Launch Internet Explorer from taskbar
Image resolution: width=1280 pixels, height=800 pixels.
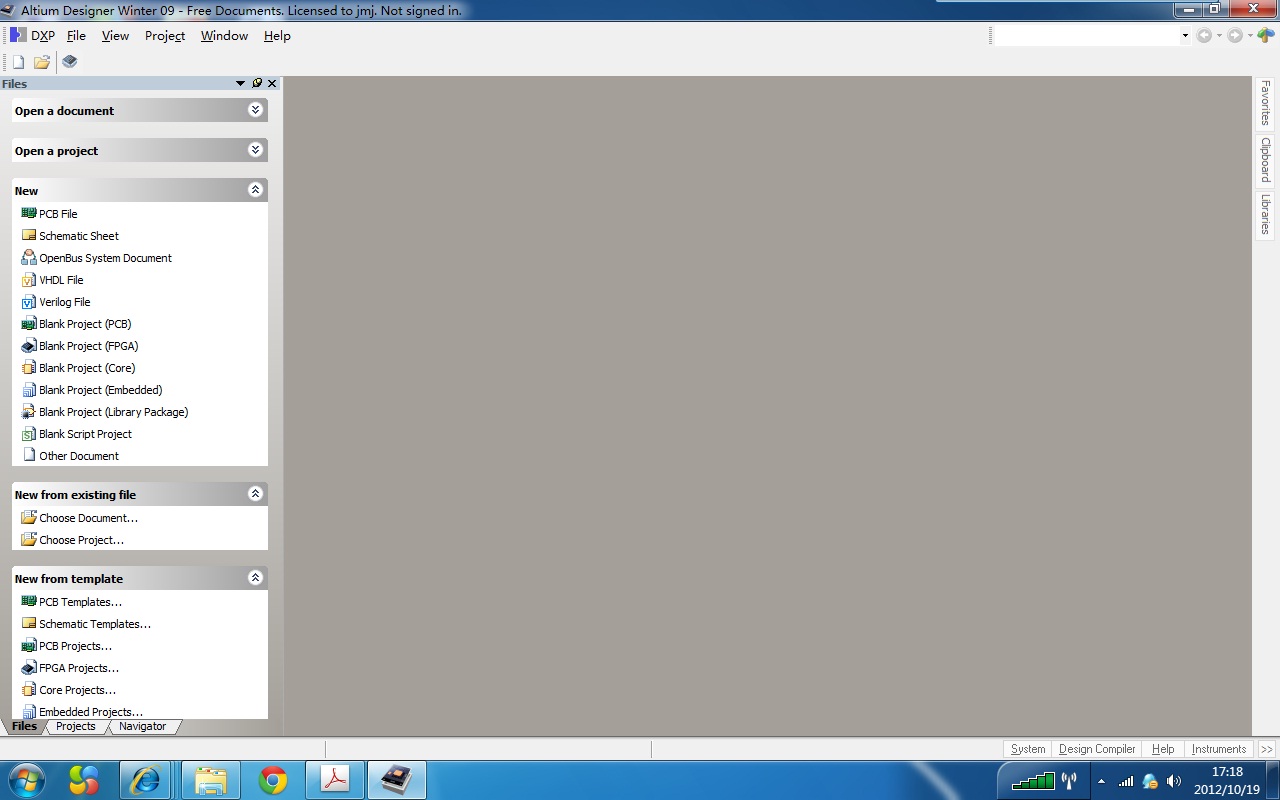pyautogui.click(x=145, y=780)
